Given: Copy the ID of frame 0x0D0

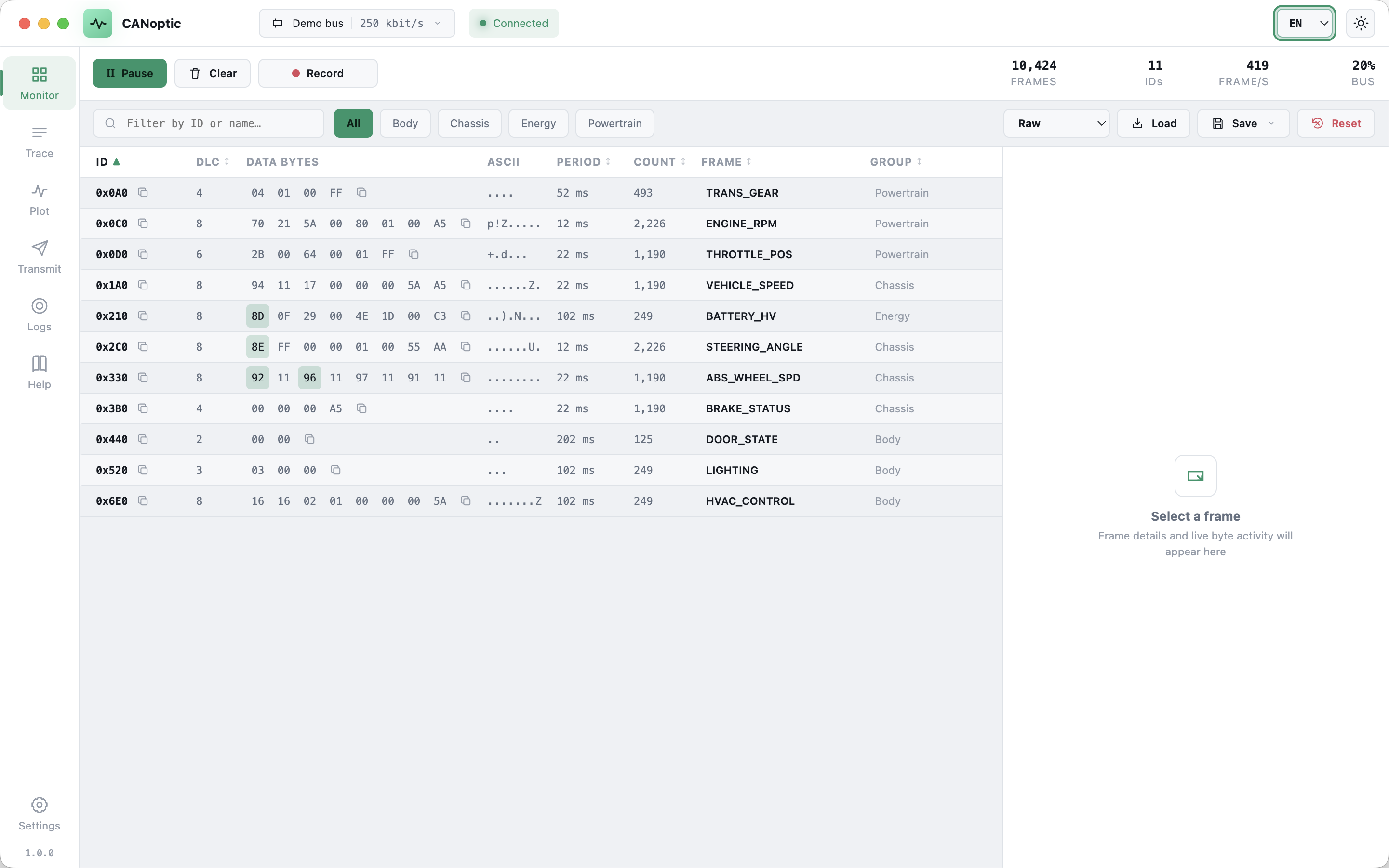Looking at the screenshot, I should pos(143,254).
